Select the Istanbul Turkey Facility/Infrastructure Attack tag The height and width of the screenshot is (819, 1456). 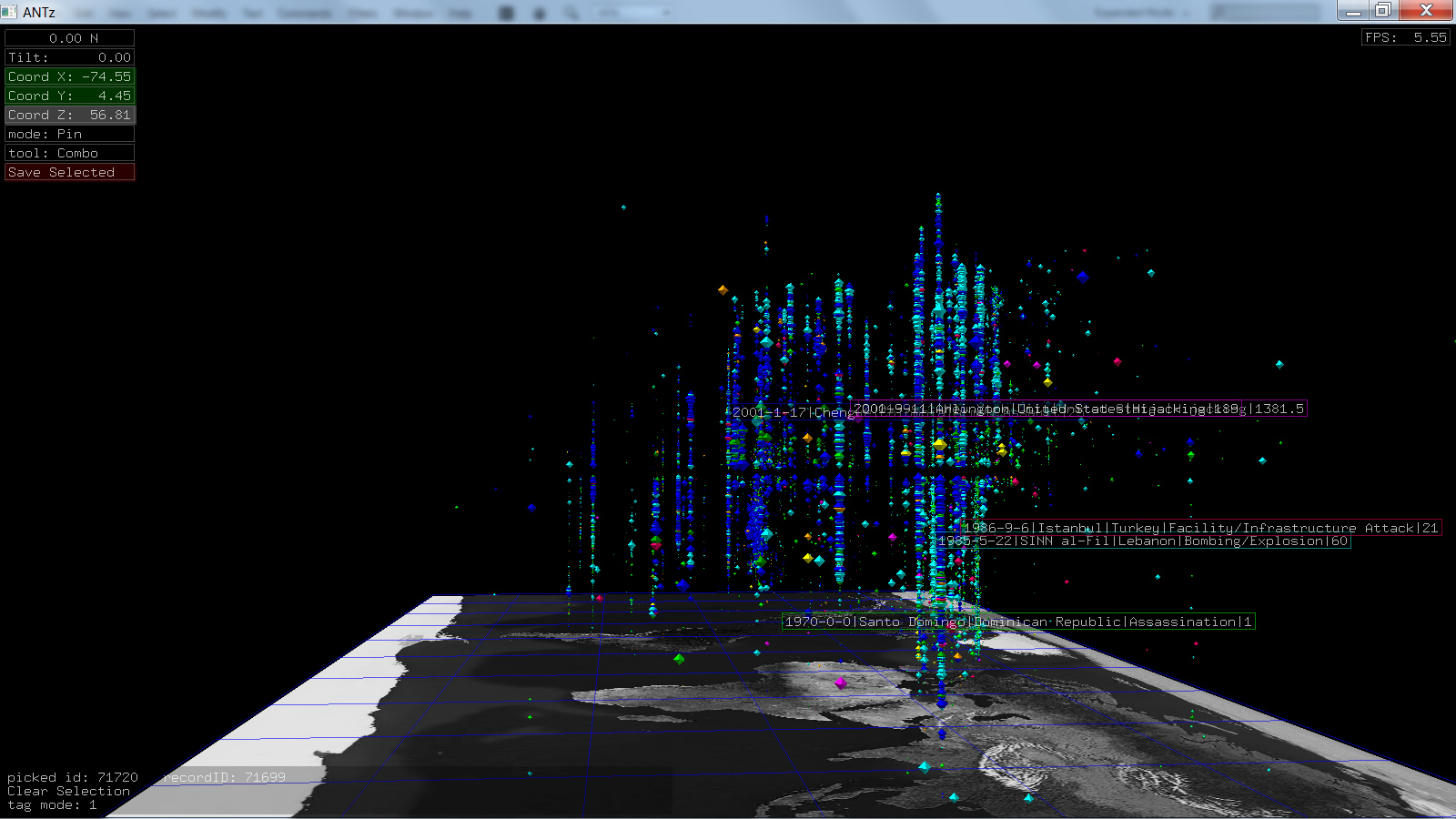pos(1201,528)
